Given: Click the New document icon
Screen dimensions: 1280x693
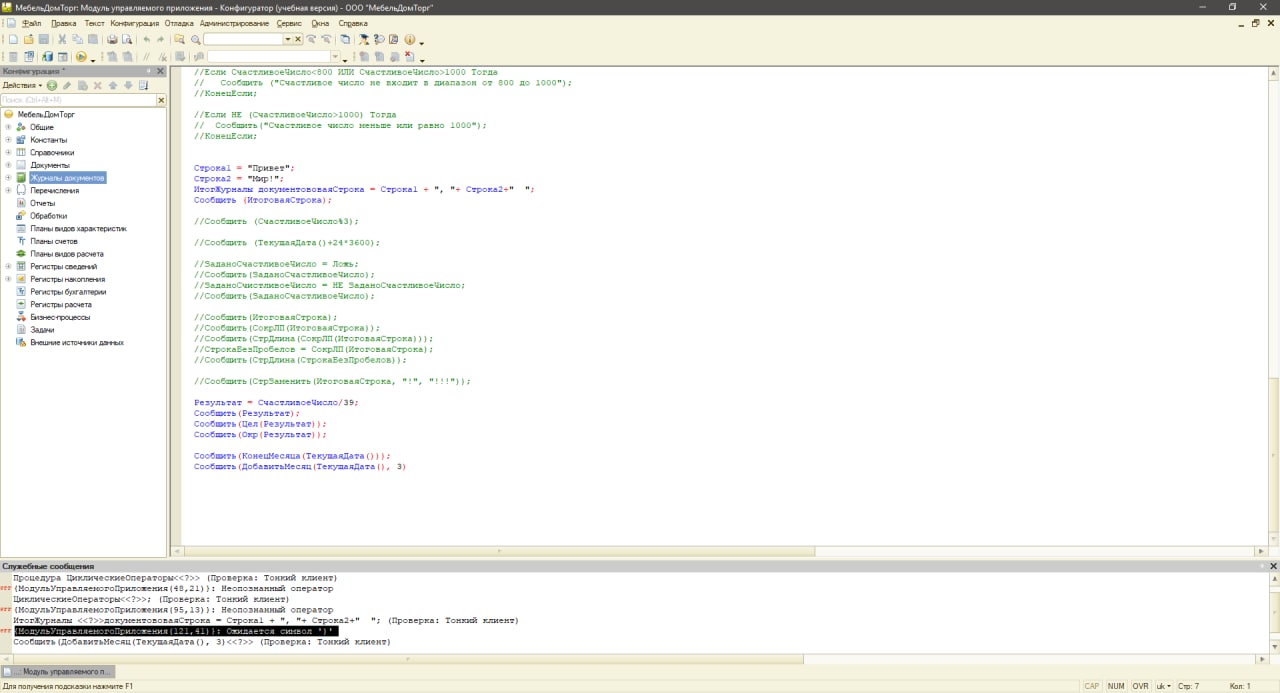Looking at the screenshot, I should pos(13,40).
